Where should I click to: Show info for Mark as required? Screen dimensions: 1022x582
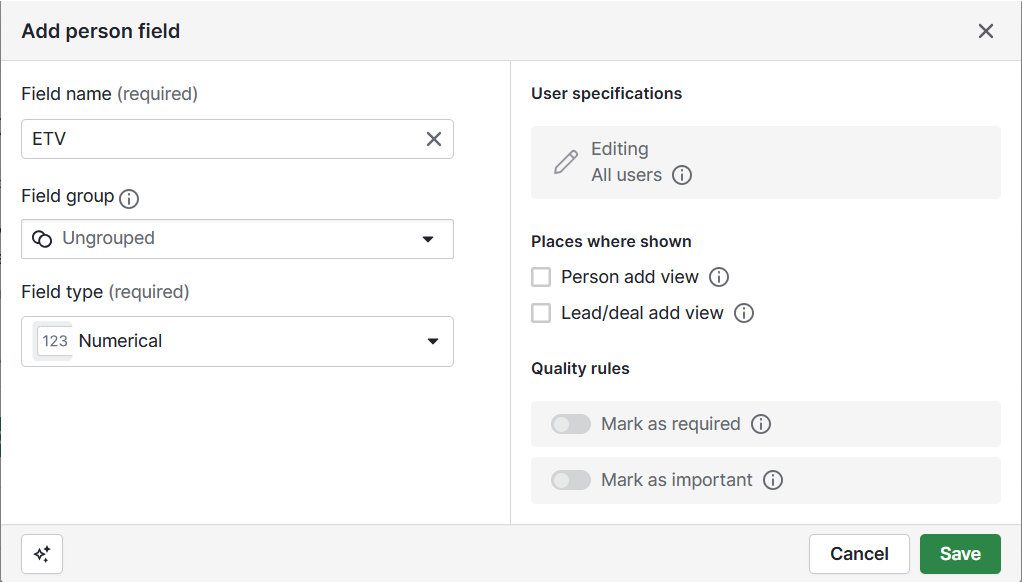tap(761, 424)
